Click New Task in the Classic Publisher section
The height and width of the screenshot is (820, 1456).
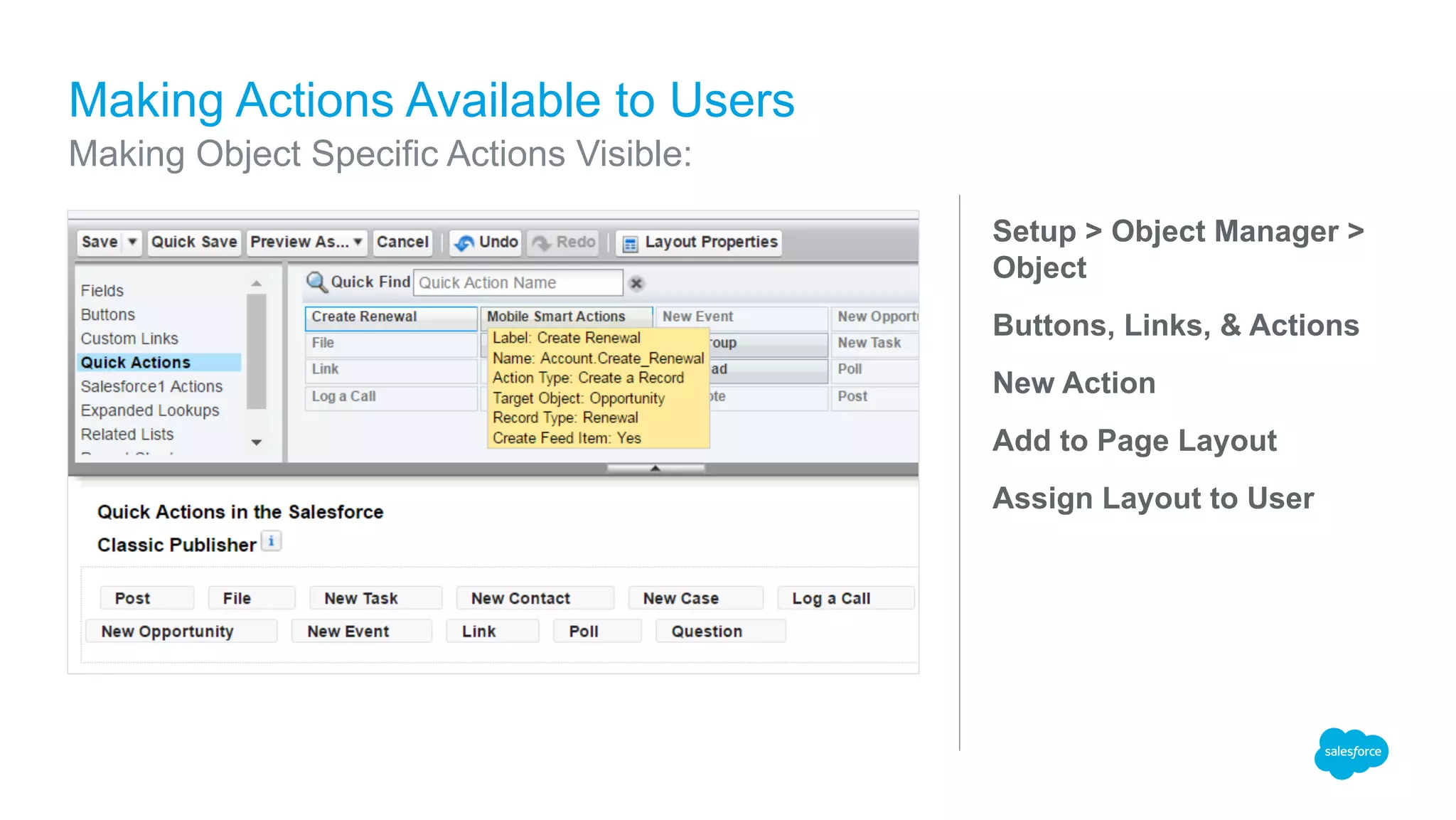[375, 598]
